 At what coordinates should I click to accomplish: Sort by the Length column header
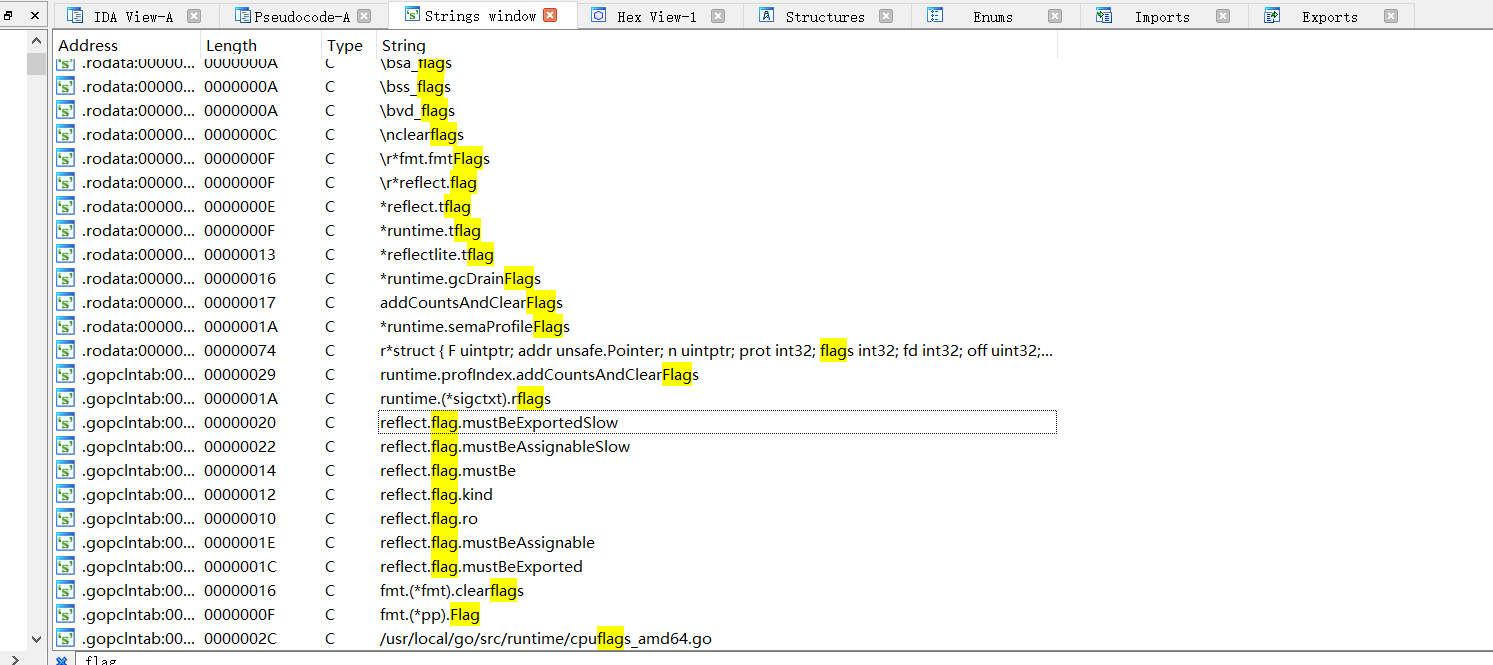230,46
